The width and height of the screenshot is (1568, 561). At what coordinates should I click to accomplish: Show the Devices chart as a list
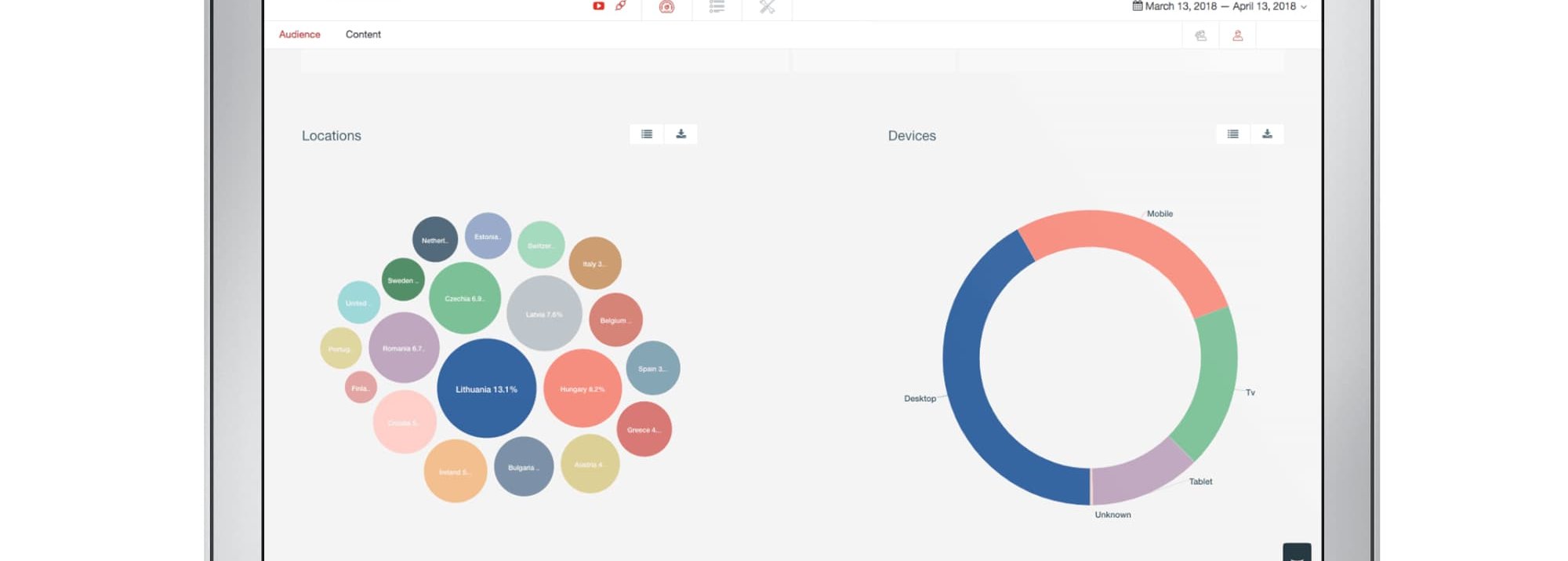[x=1233, y=134]
